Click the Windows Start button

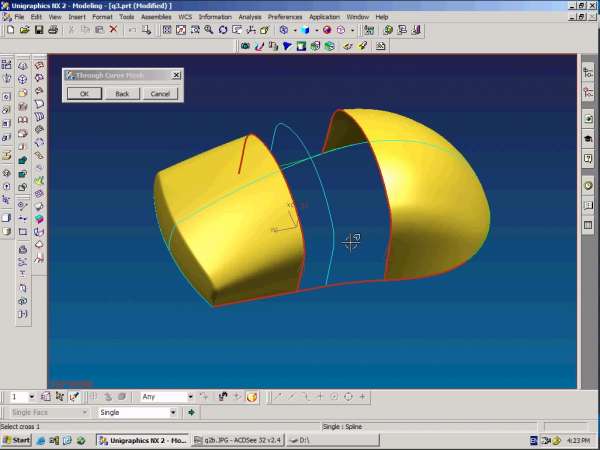(16, 440)
